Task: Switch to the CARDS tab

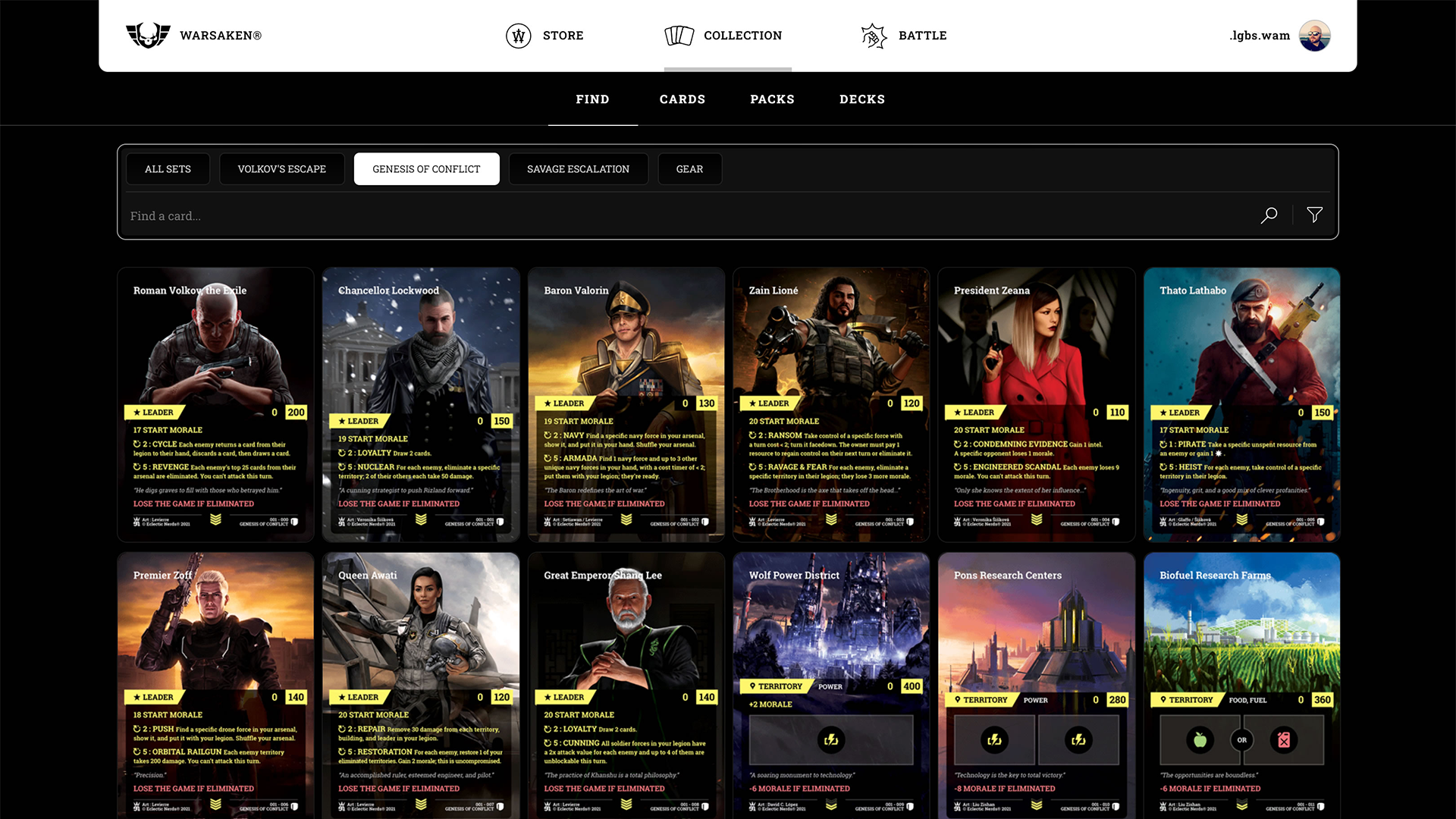Action: [x=682, y=99]
